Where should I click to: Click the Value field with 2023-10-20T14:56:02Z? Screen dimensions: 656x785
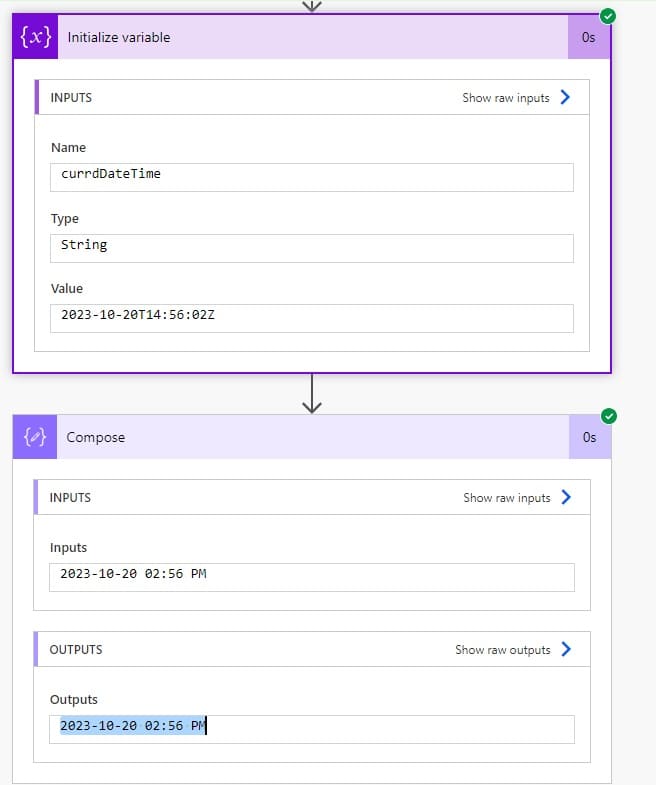(311, 318)
